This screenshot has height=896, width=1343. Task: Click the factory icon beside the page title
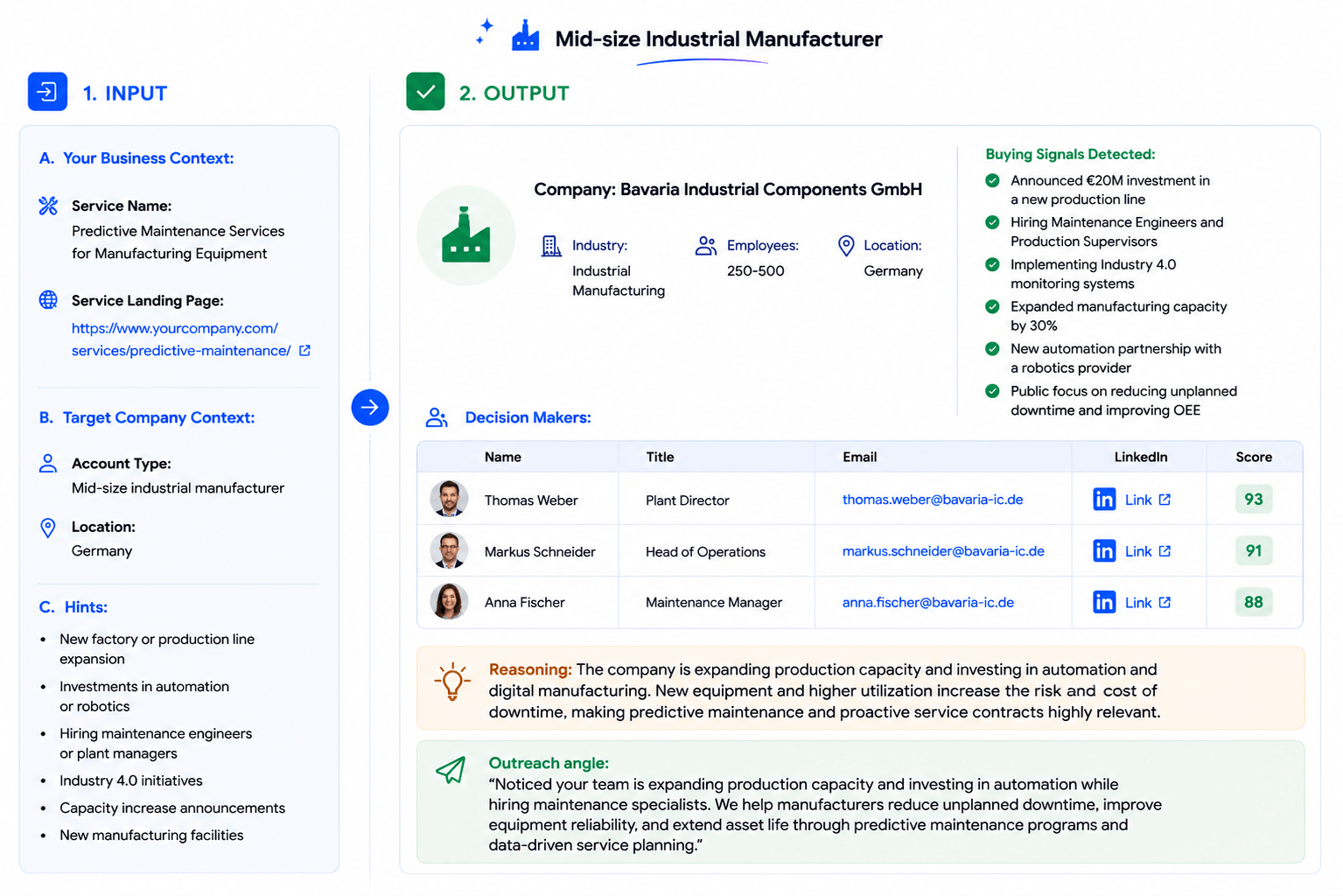[525, 36]
